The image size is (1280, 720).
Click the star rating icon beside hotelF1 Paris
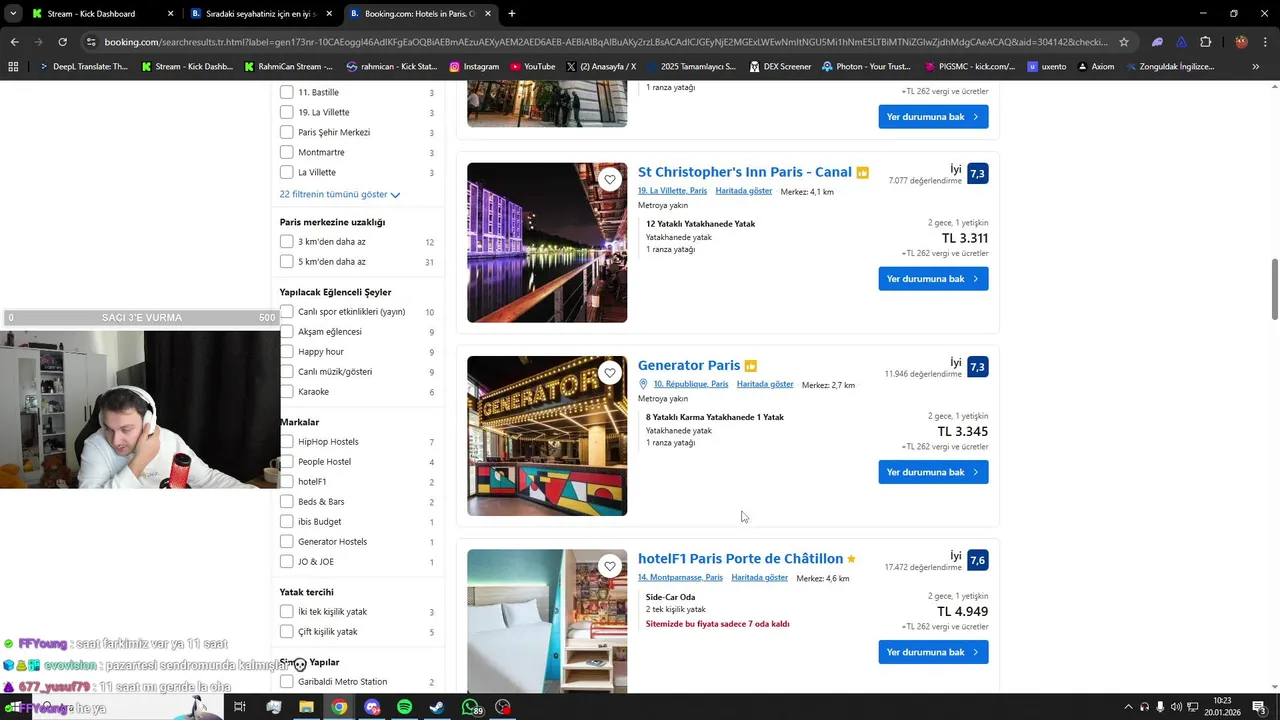(851, 559)
